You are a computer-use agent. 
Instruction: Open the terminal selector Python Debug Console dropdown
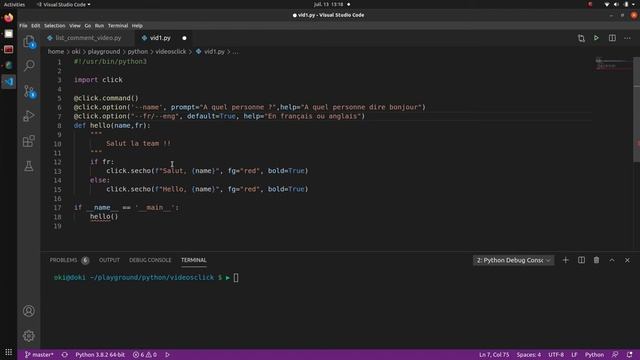point(513,260)
